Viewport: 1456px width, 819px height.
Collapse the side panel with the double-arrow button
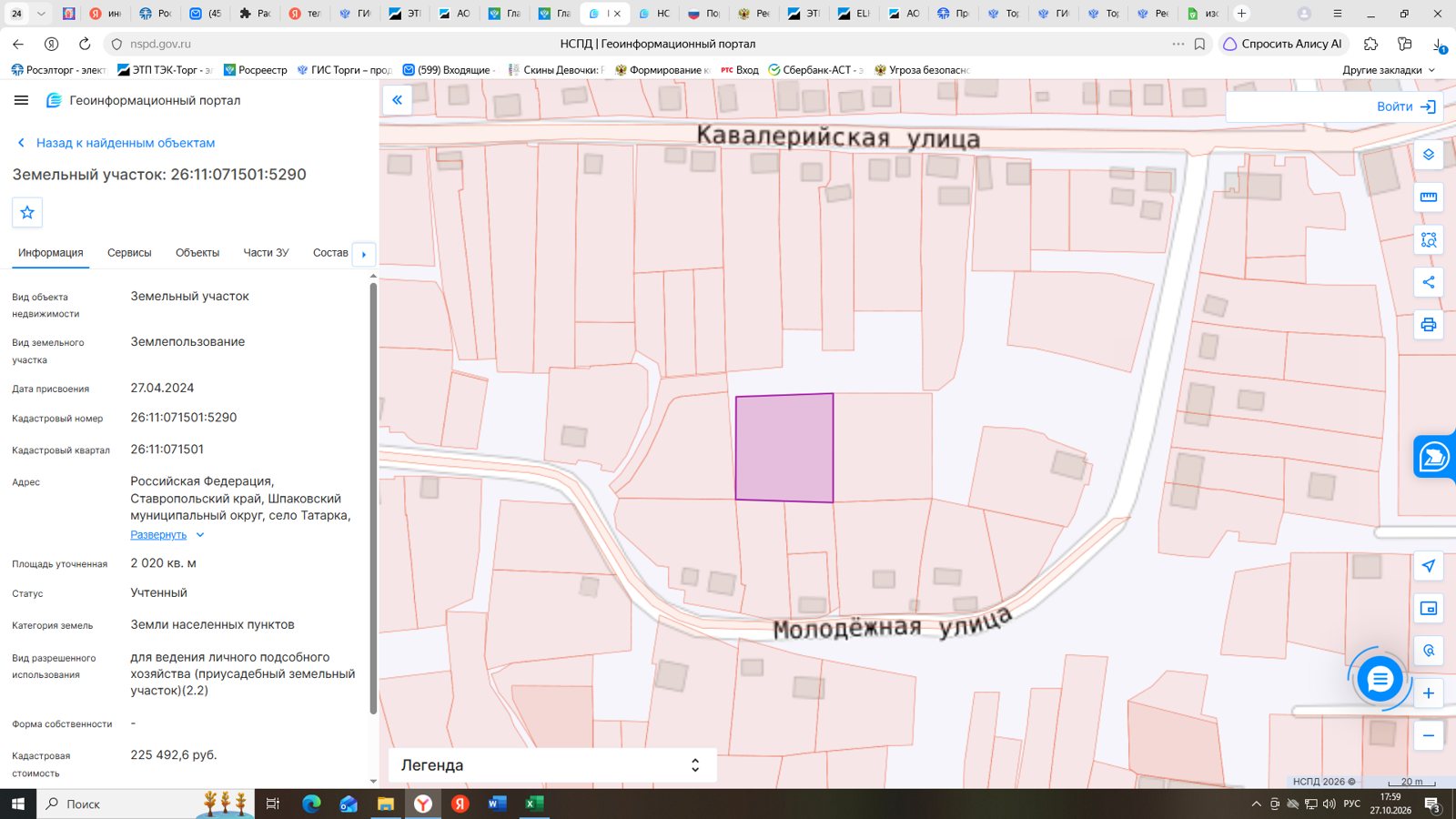(x=397, y=100)
